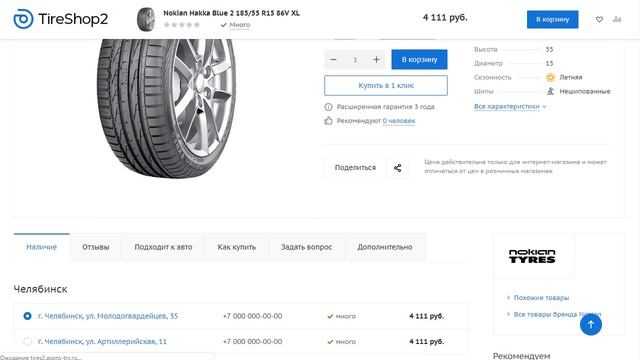Open the Дополнительно tab

tap(385, 247)
